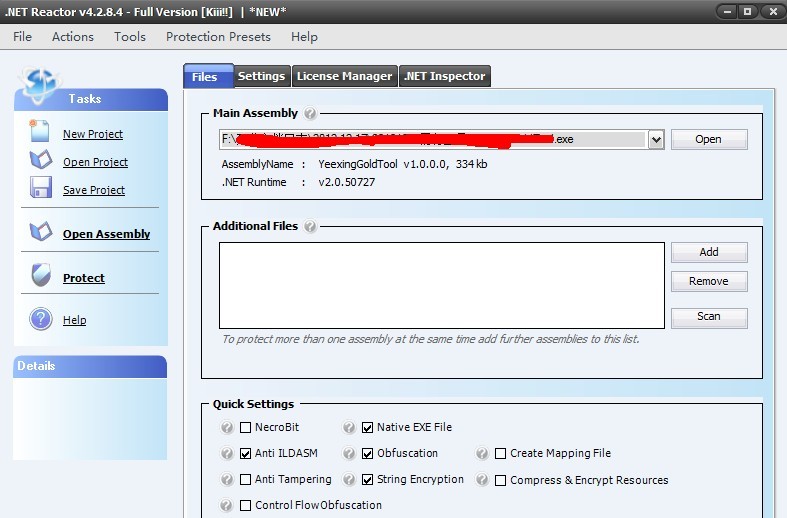Click the help icon before Native EXE File
Screen dimensions: 787x518
tap(349, 427)
